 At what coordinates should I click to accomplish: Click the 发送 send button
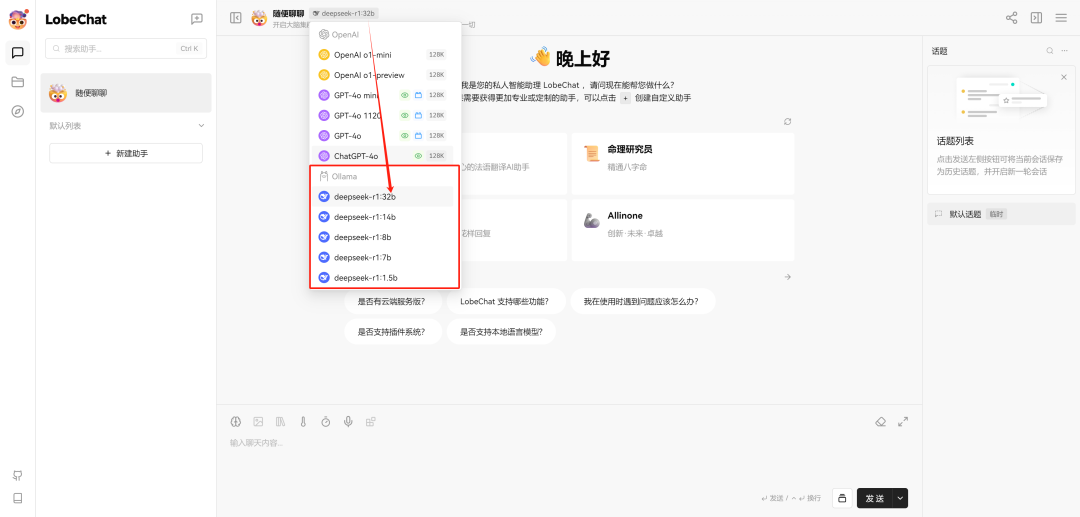pos(874,498)
